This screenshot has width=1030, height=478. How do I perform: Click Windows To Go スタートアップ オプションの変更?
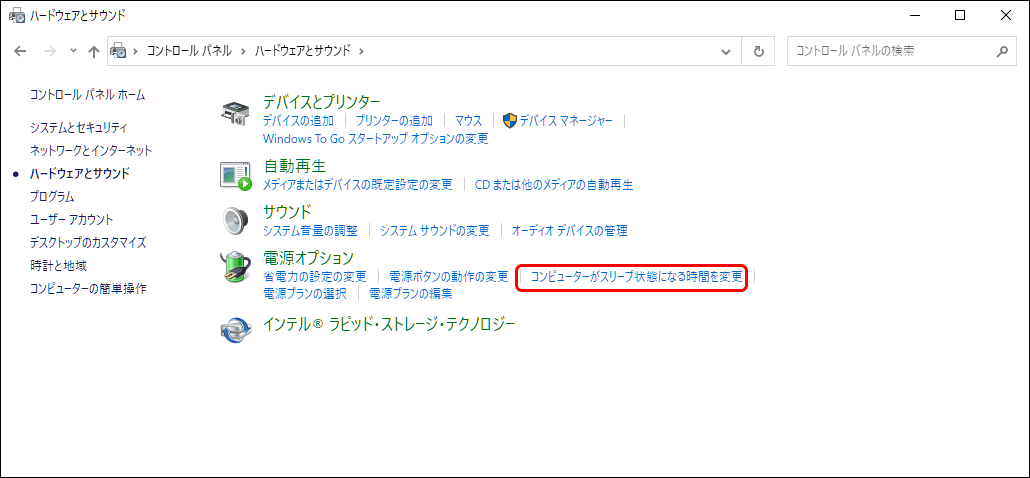pyautogui.click(x=376, y=139)
